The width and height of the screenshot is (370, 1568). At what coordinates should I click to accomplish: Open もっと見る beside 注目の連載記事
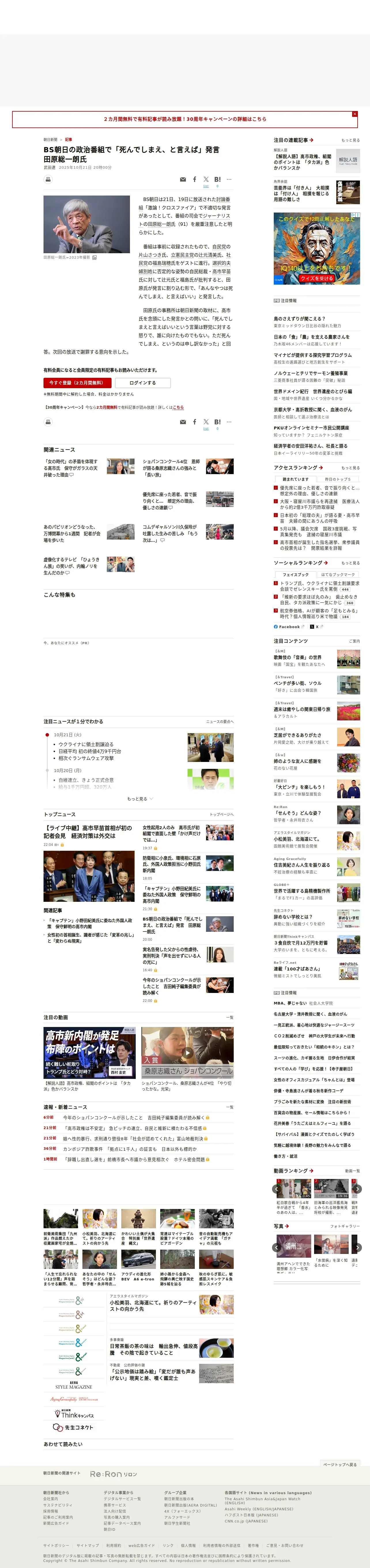tap(350, 140)
